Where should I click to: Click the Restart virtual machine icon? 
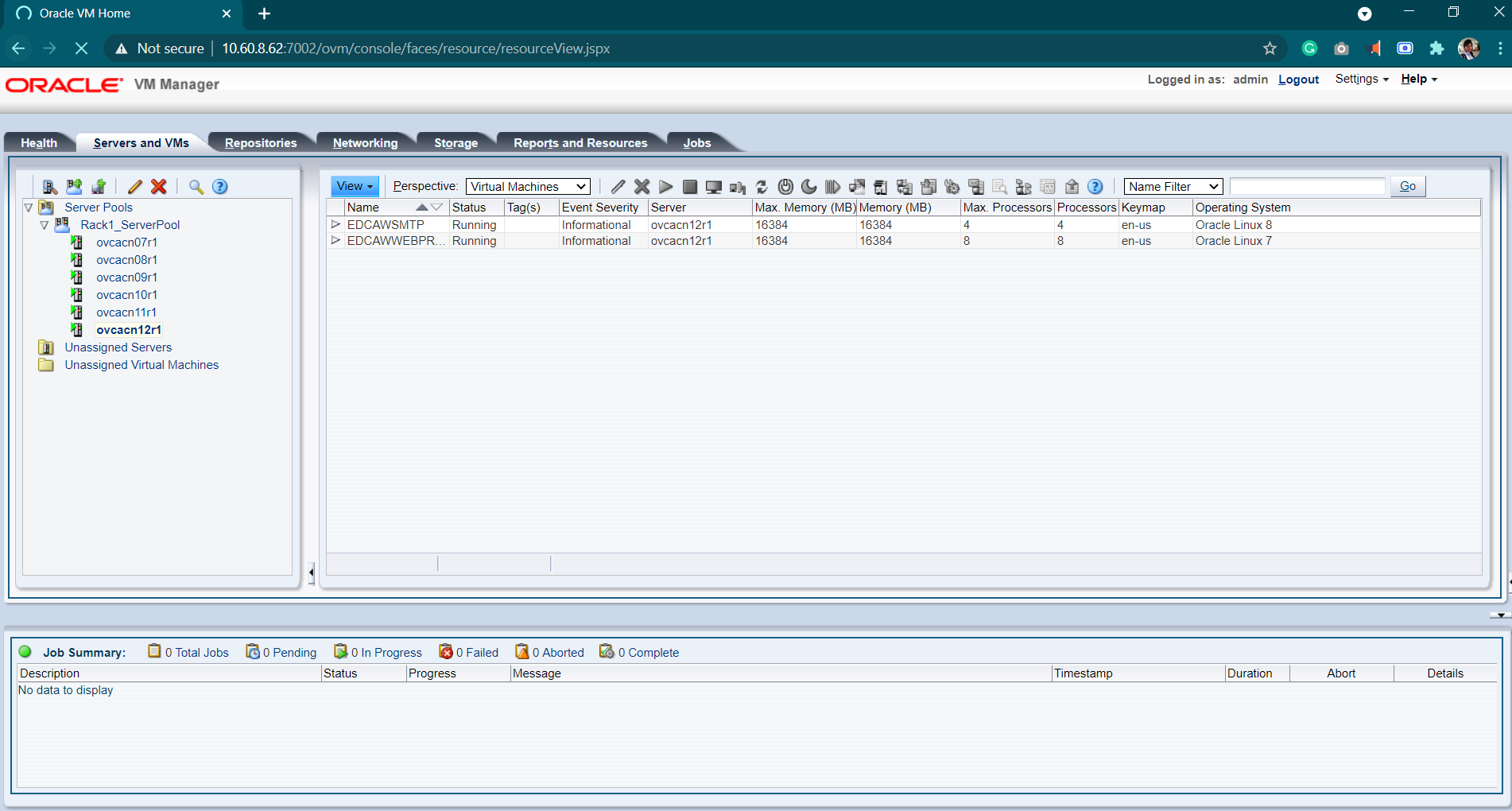762,187
